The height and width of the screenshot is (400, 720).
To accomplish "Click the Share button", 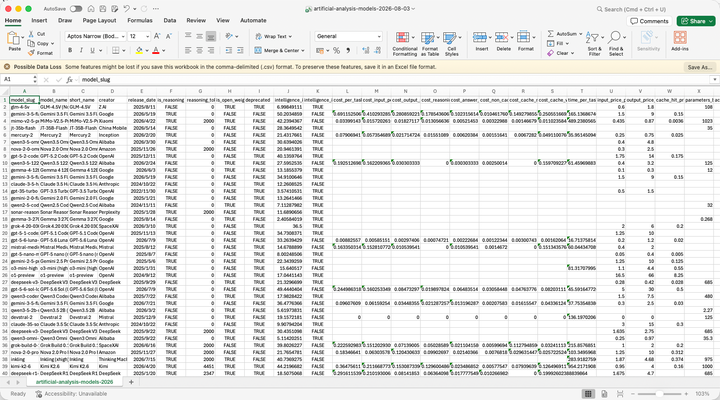I will (x=696, y=21).
